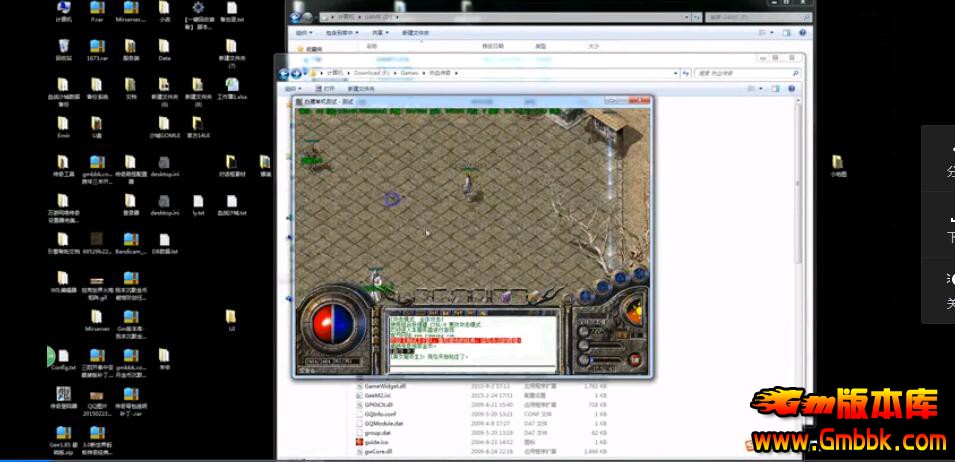
Task: Click the back arrow in front Explorer window
Action: [x=285, y=73]
